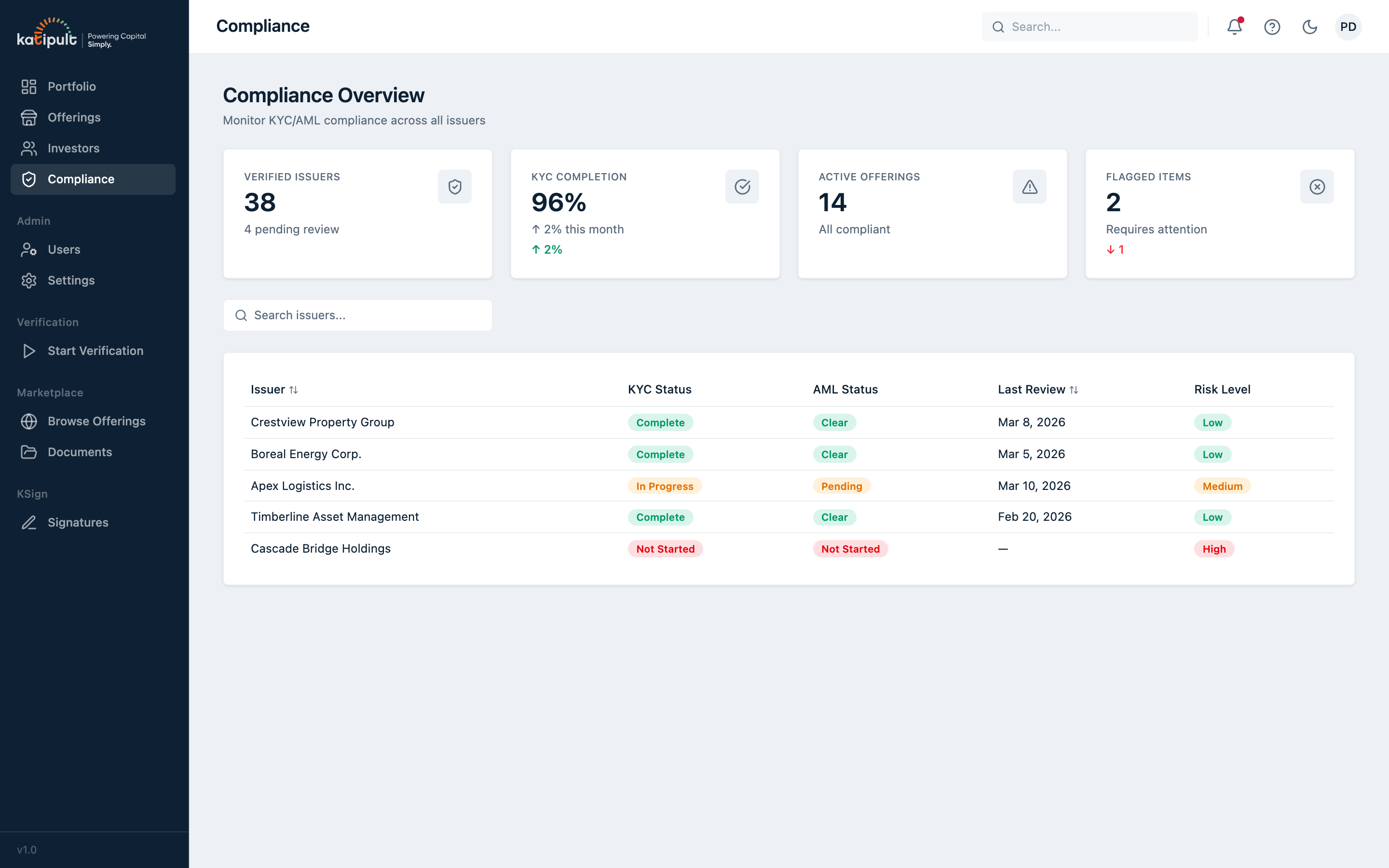The image size is (1389, 868).
Task: Navigate to Settings from the sidebar
Action: coord(71,281)
